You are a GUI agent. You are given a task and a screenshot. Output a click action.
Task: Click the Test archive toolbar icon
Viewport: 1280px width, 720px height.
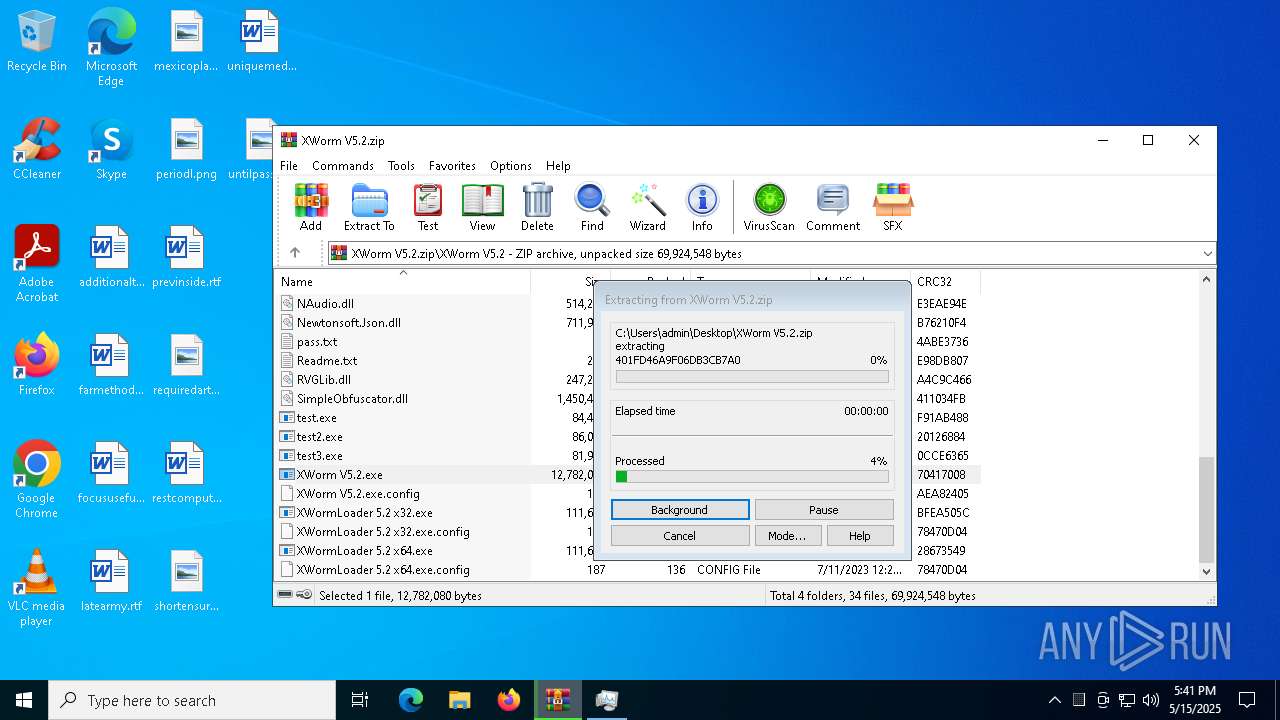point(428,208)
